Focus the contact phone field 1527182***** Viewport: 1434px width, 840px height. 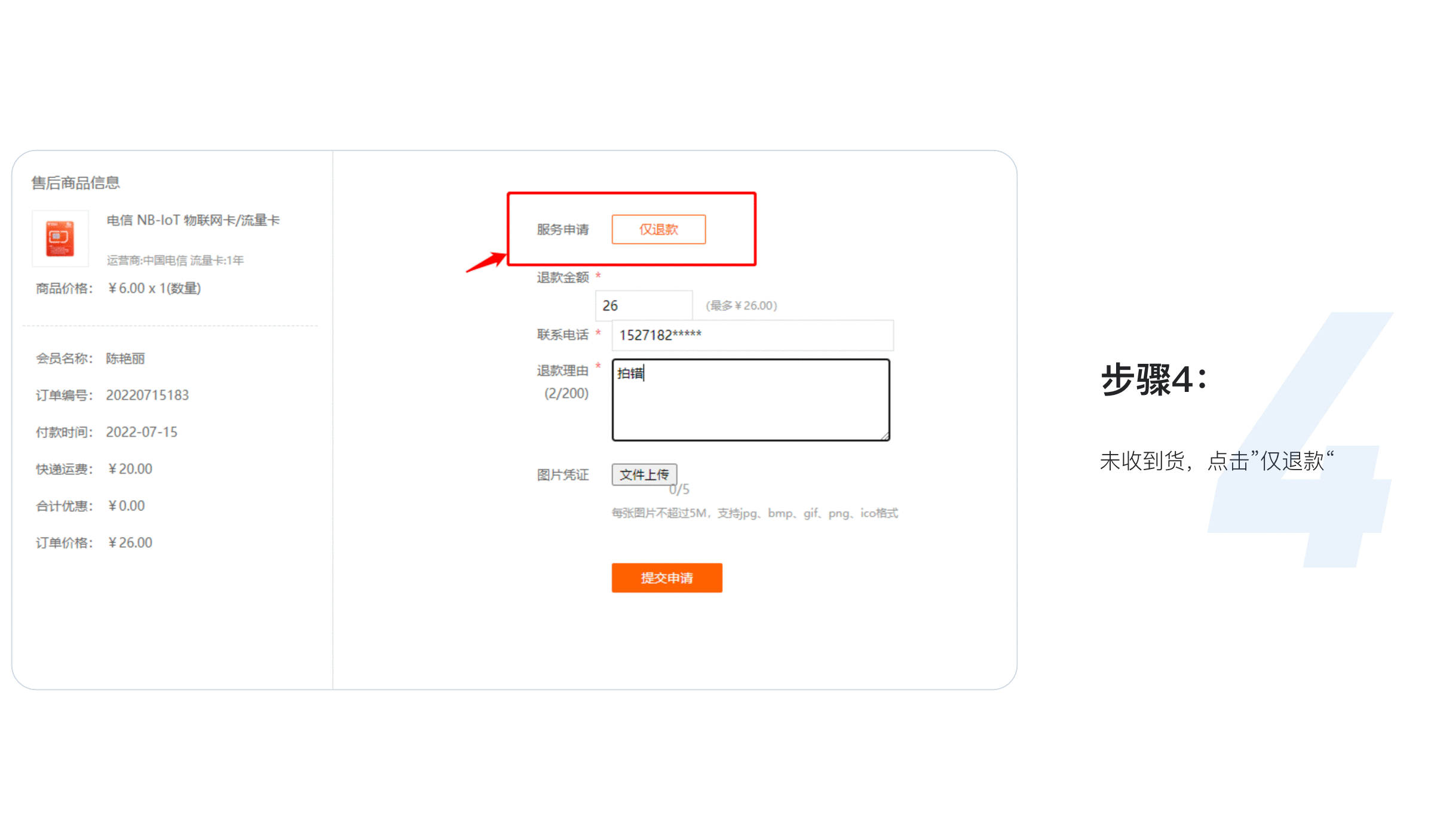[752, 335]
